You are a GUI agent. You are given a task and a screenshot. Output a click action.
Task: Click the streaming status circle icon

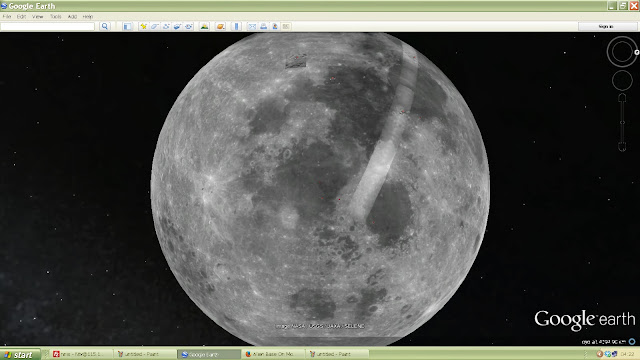[632, 341]
